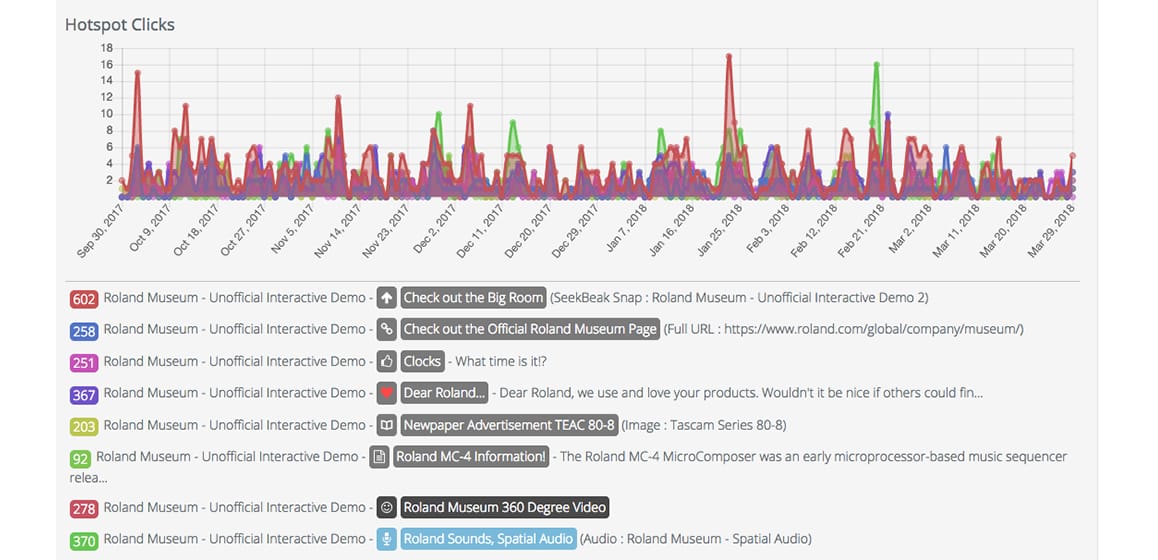Image resolution: width=1158 pixels, height=560 pixels.
Task: Click the red peak of 15 after Sep 30, 2017
Action: [138, 72]
